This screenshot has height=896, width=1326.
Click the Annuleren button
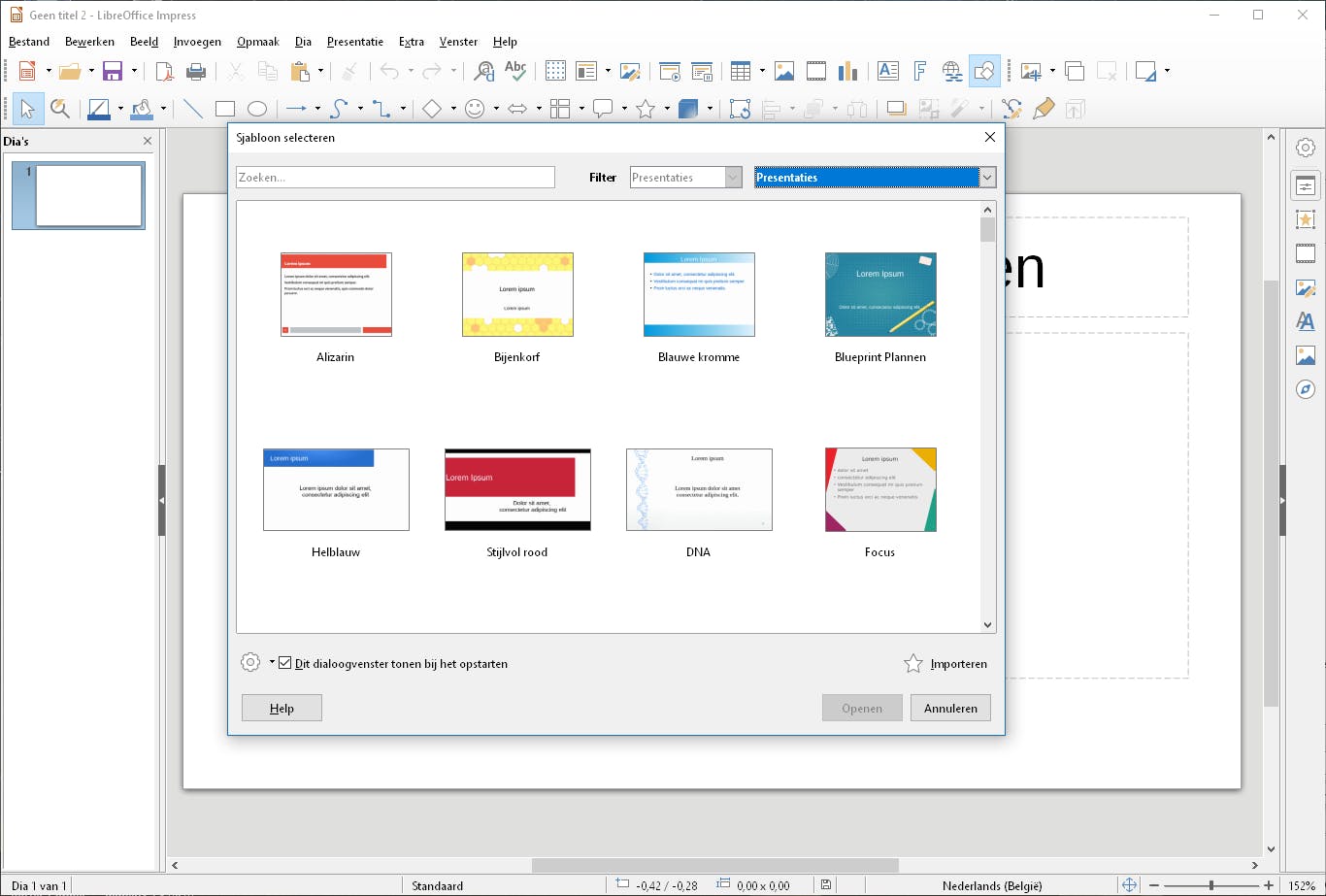pos(950,708)
